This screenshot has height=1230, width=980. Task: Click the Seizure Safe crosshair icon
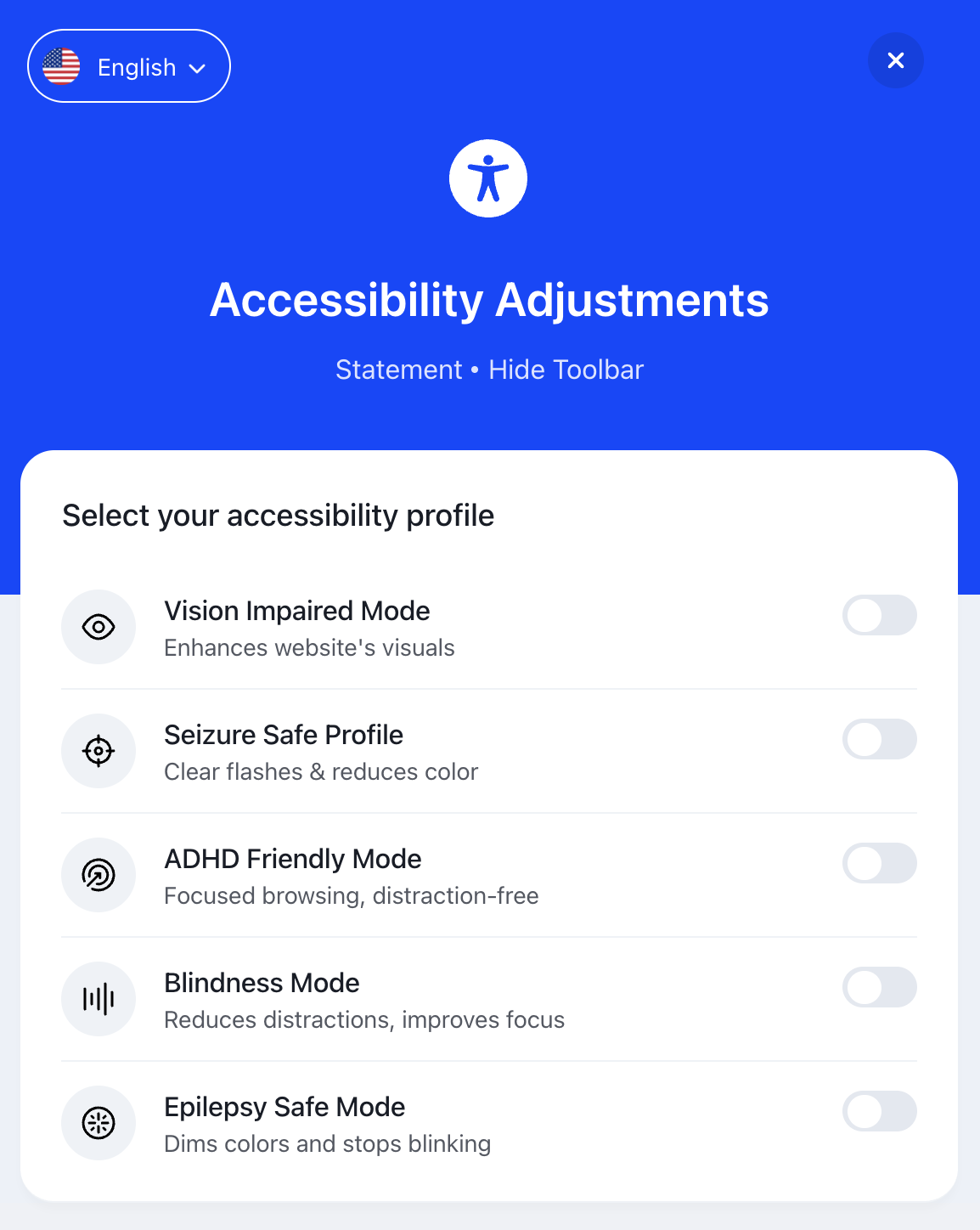click(99, 751)
